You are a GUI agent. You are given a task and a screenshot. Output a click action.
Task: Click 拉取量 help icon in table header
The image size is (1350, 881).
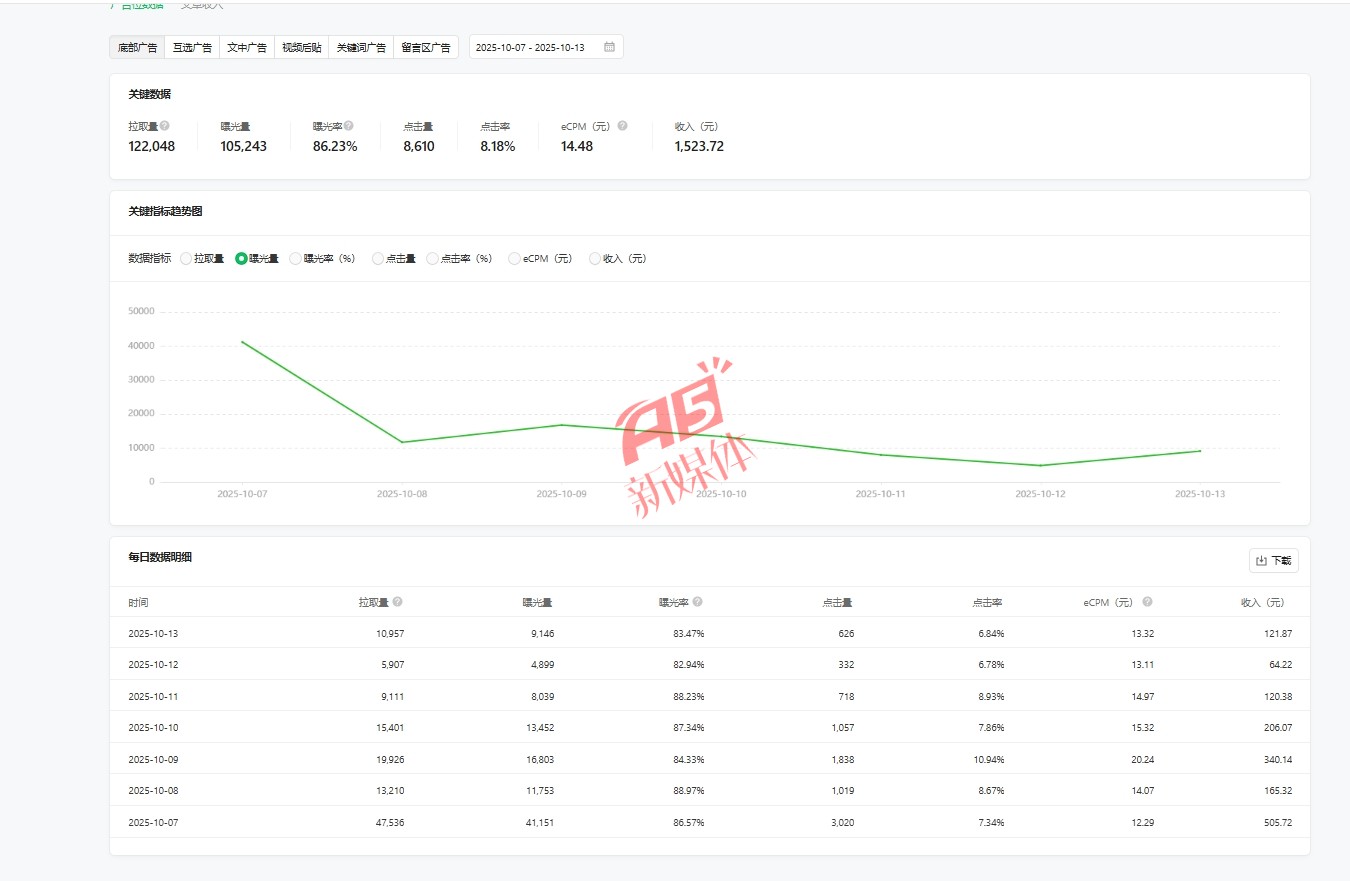pyautogui.click(x=398, y=602)
